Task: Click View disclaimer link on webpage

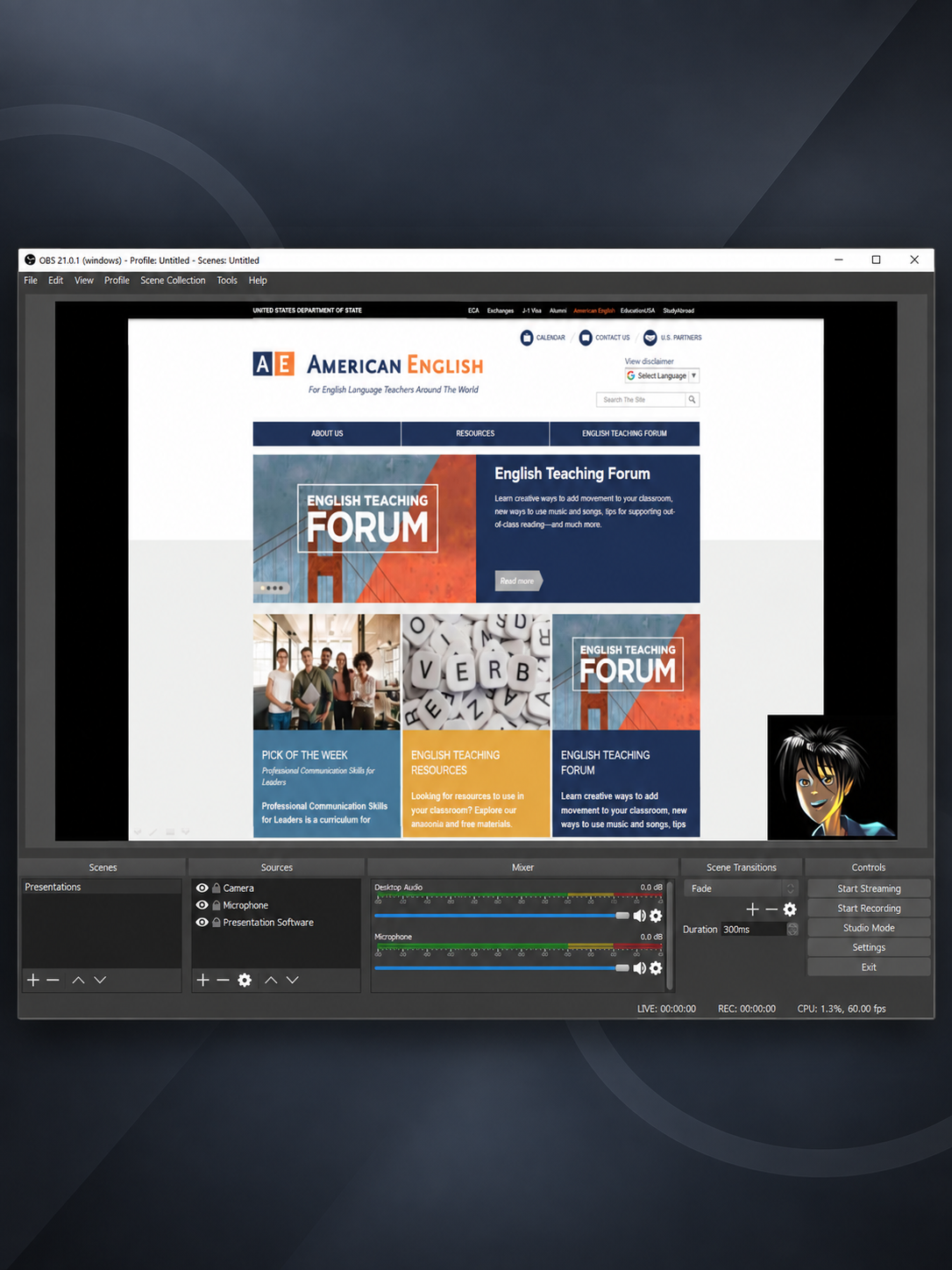Action: point(649,361)
